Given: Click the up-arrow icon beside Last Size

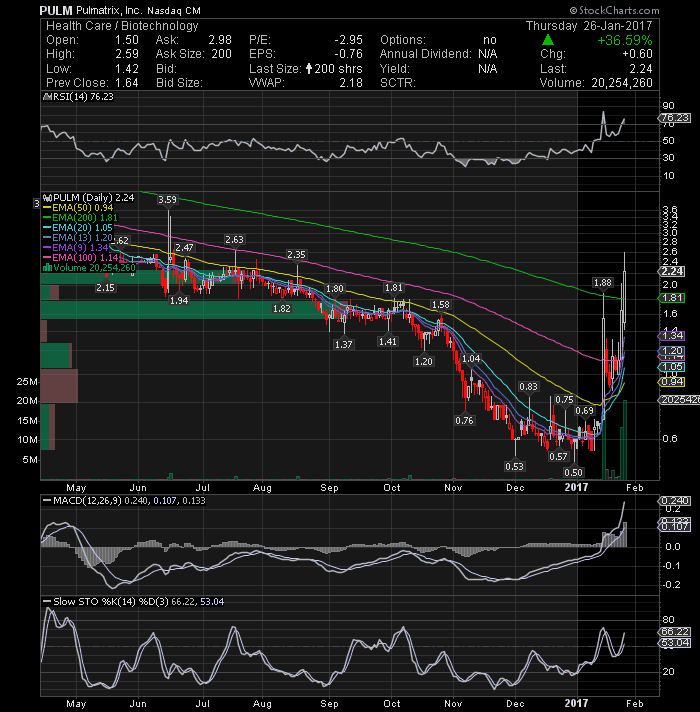Looking at the screenshot, I should [x=309, y=69].
